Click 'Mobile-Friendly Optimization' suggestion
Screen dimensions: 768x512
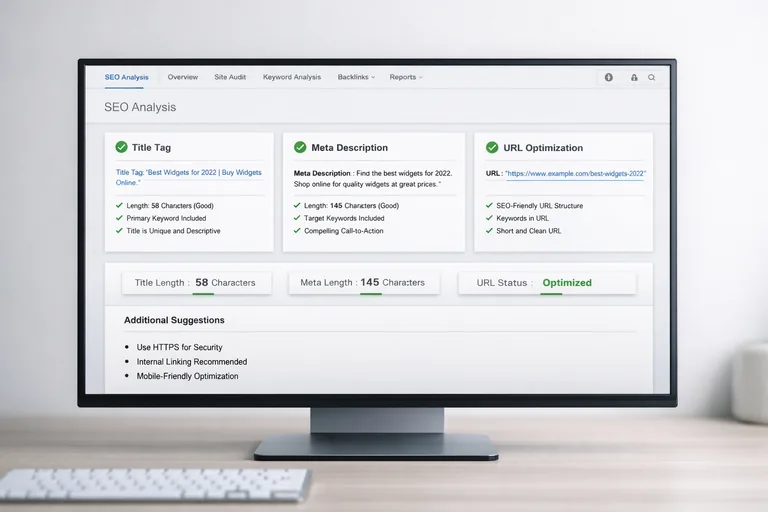188,376
